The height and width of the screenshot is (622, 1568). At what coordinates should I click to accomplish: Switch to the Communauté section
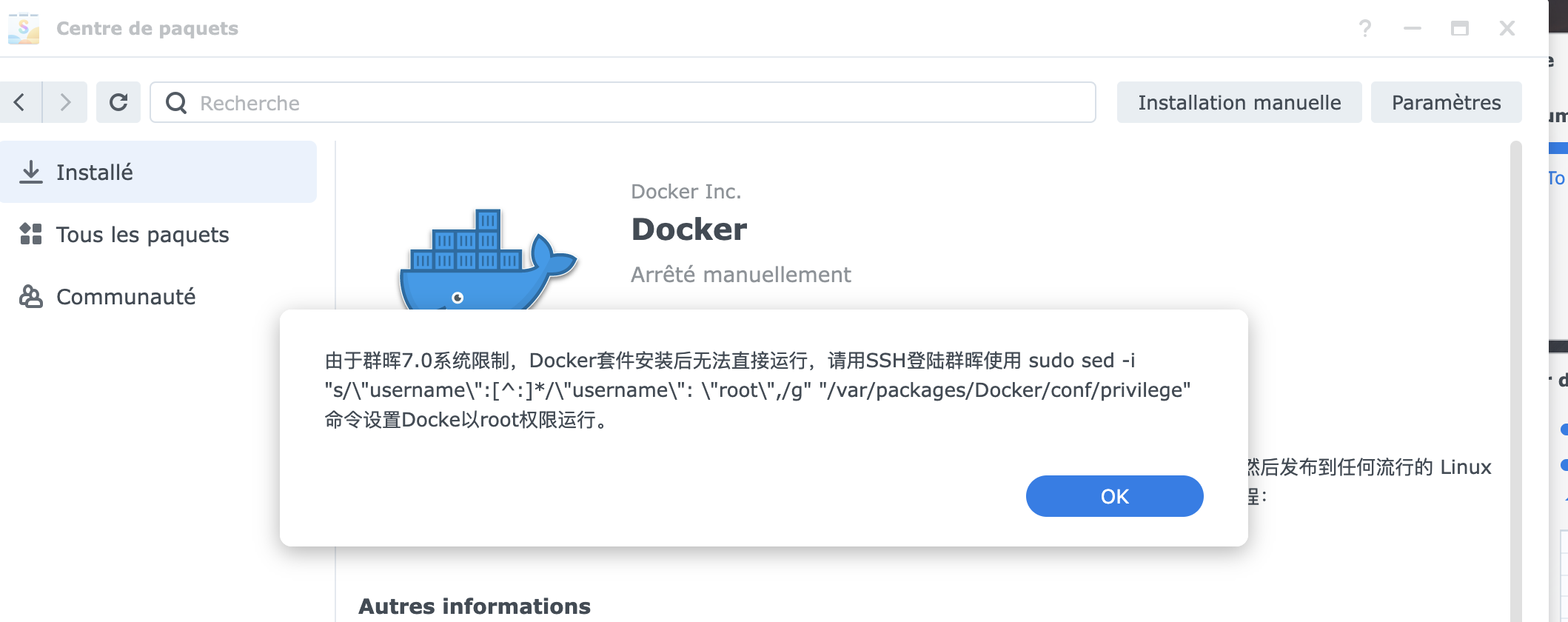point(126,297)
